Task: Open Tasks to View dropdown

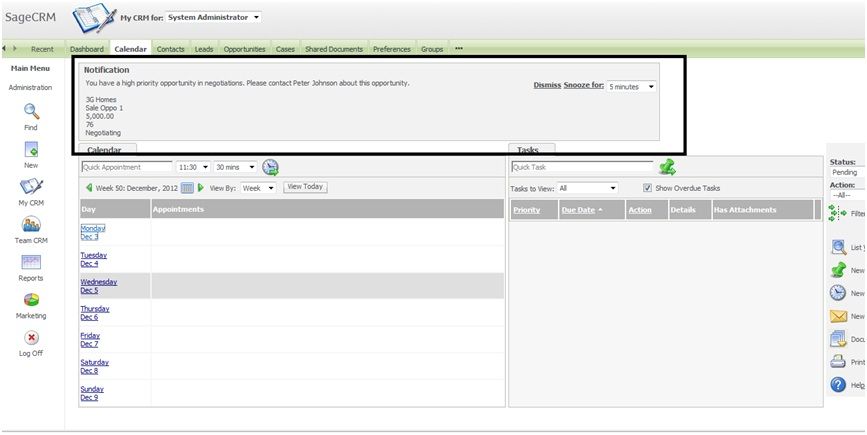Action: point(587,188)
